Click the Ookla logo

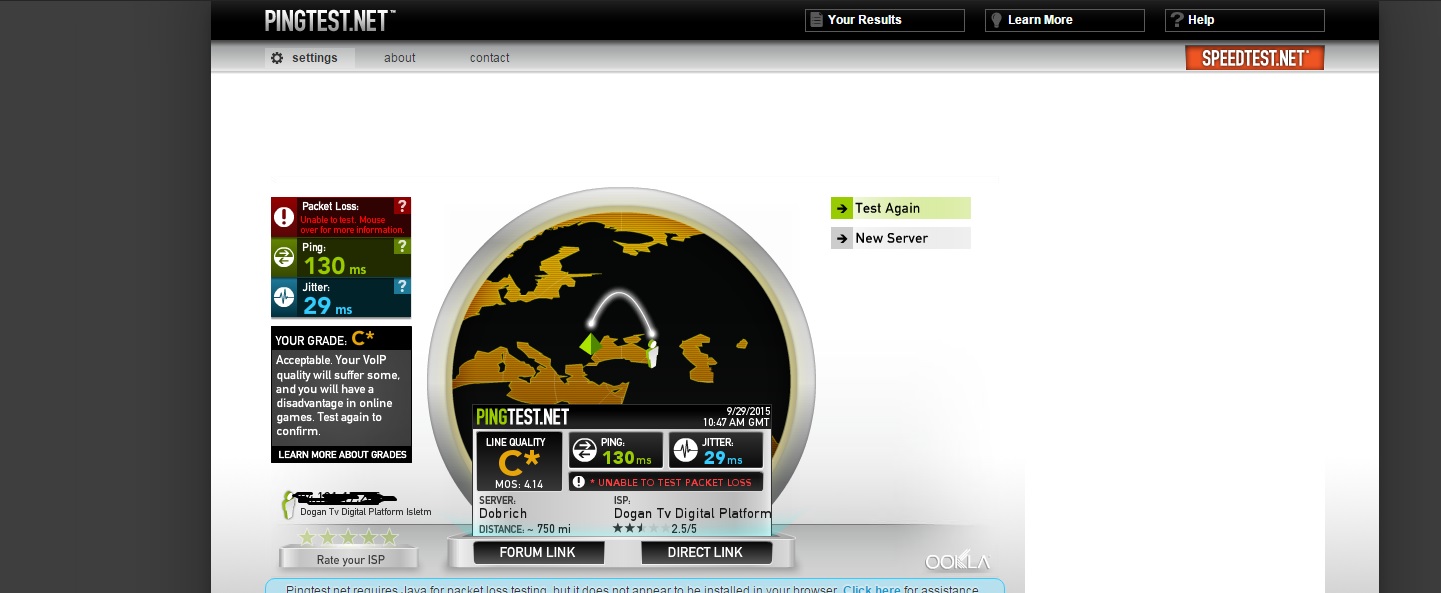coord(957,561)
